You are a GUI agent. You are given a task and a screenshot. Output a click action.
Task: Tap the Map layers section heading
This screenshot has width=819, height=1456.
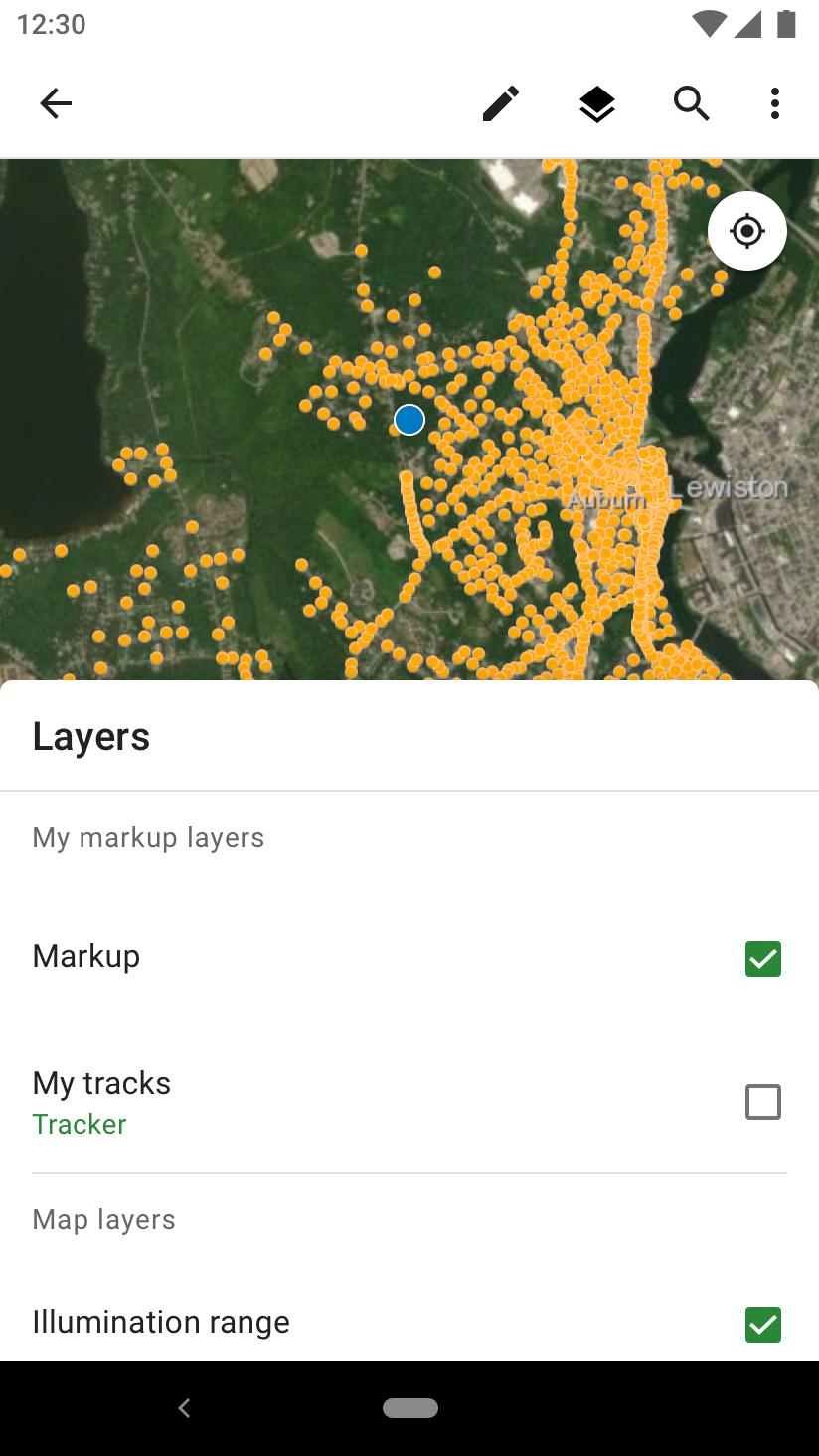tap(104, 1220)
